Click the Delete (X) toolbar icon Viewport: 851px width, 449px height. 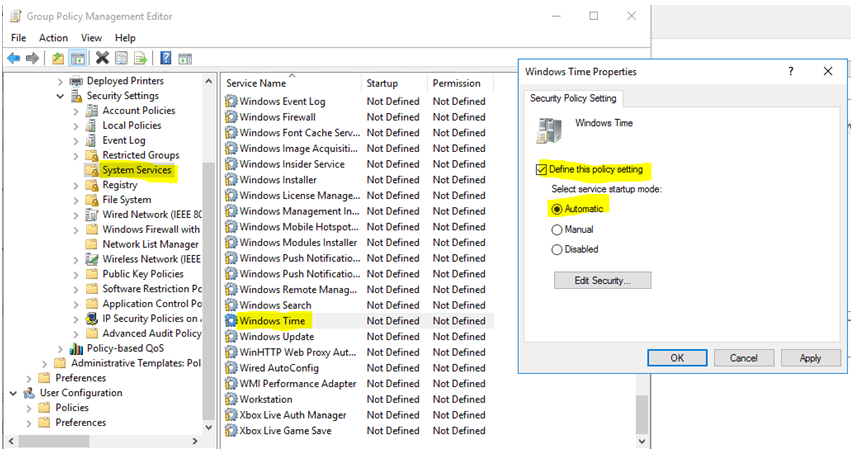click(x=102, y=59)
